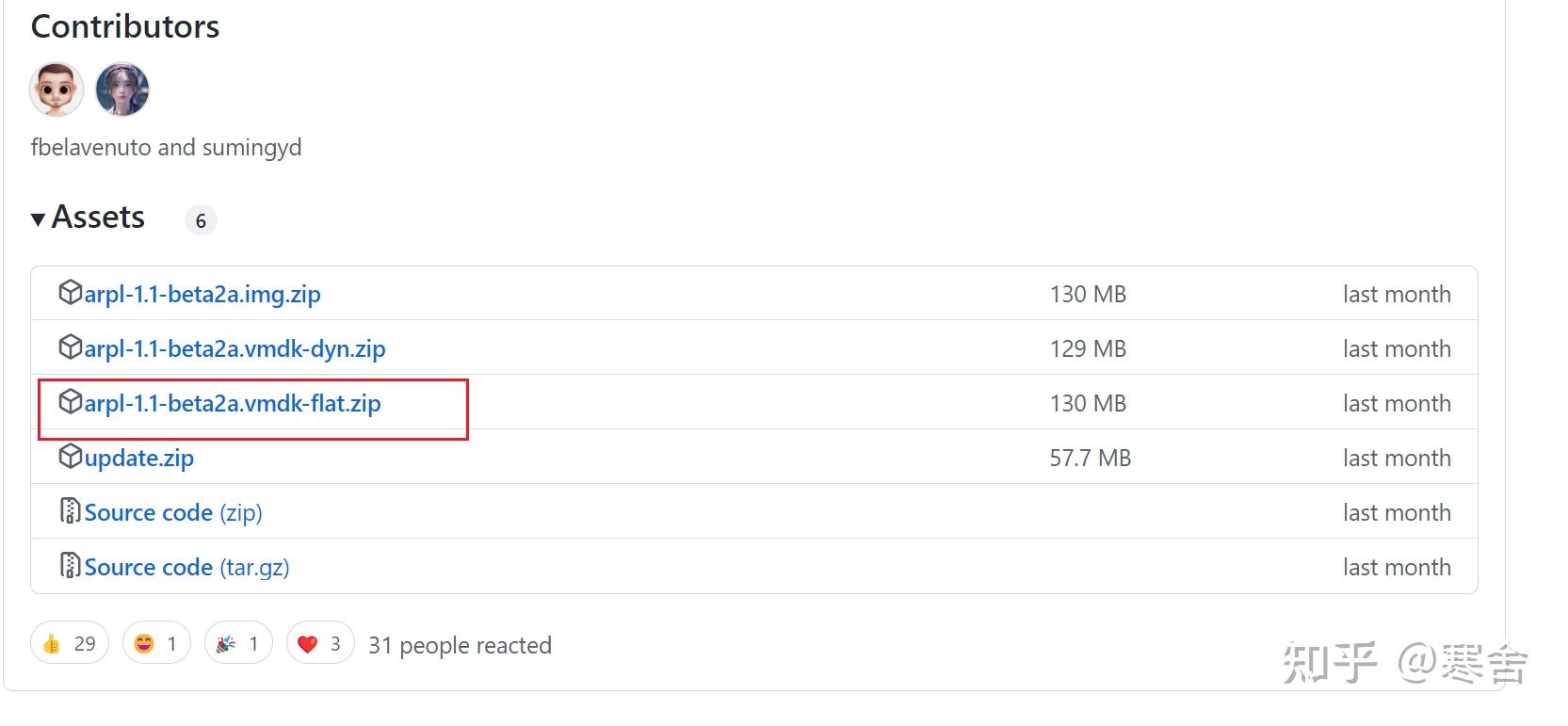Screen dimensions: 1568x726
Task: Toggle the smiley face reaction
Action: point(156,643)
